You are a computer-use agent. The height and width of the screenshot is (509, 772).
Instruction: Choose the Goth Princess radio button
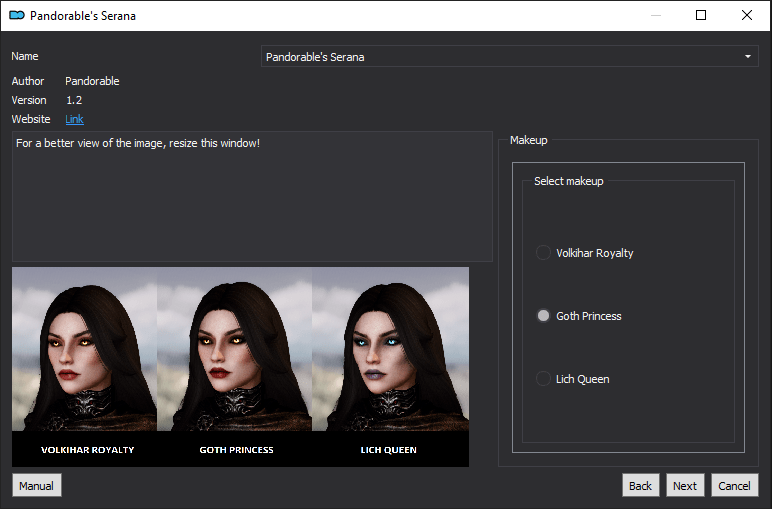pos(543,316)
